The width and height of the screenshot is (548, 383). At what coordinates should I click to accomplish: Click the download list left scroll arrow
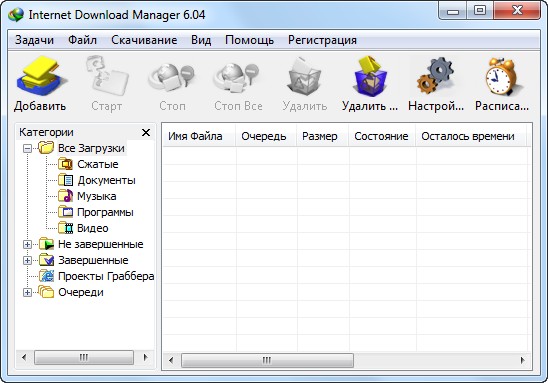click(x=171, y=360)
